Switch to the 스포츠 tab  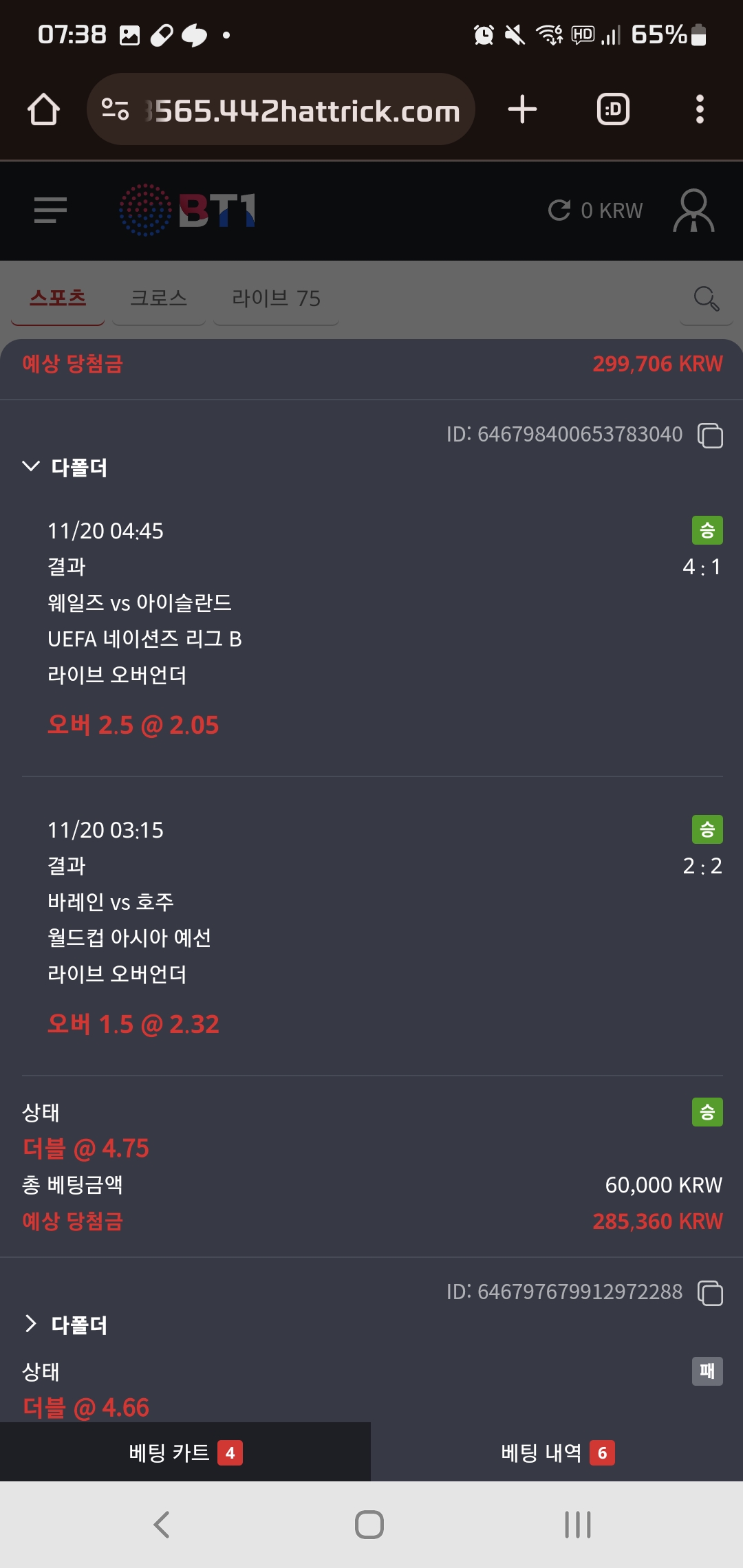pos(58,298)
